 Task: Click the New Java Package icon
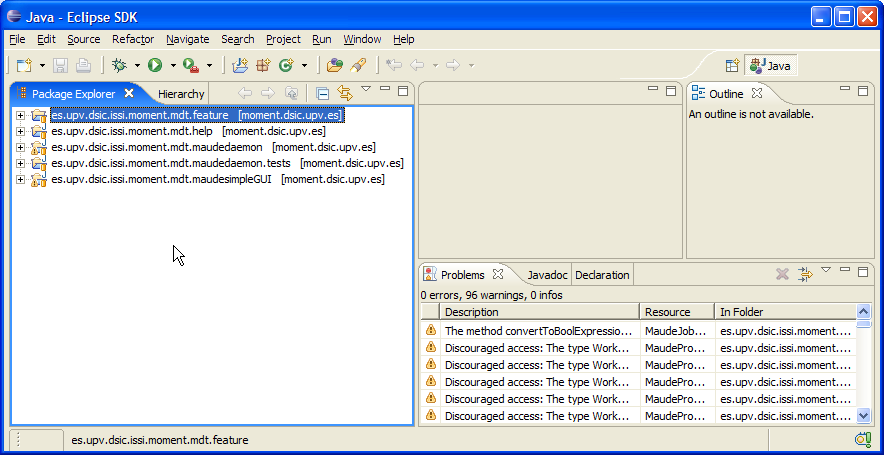263,65
